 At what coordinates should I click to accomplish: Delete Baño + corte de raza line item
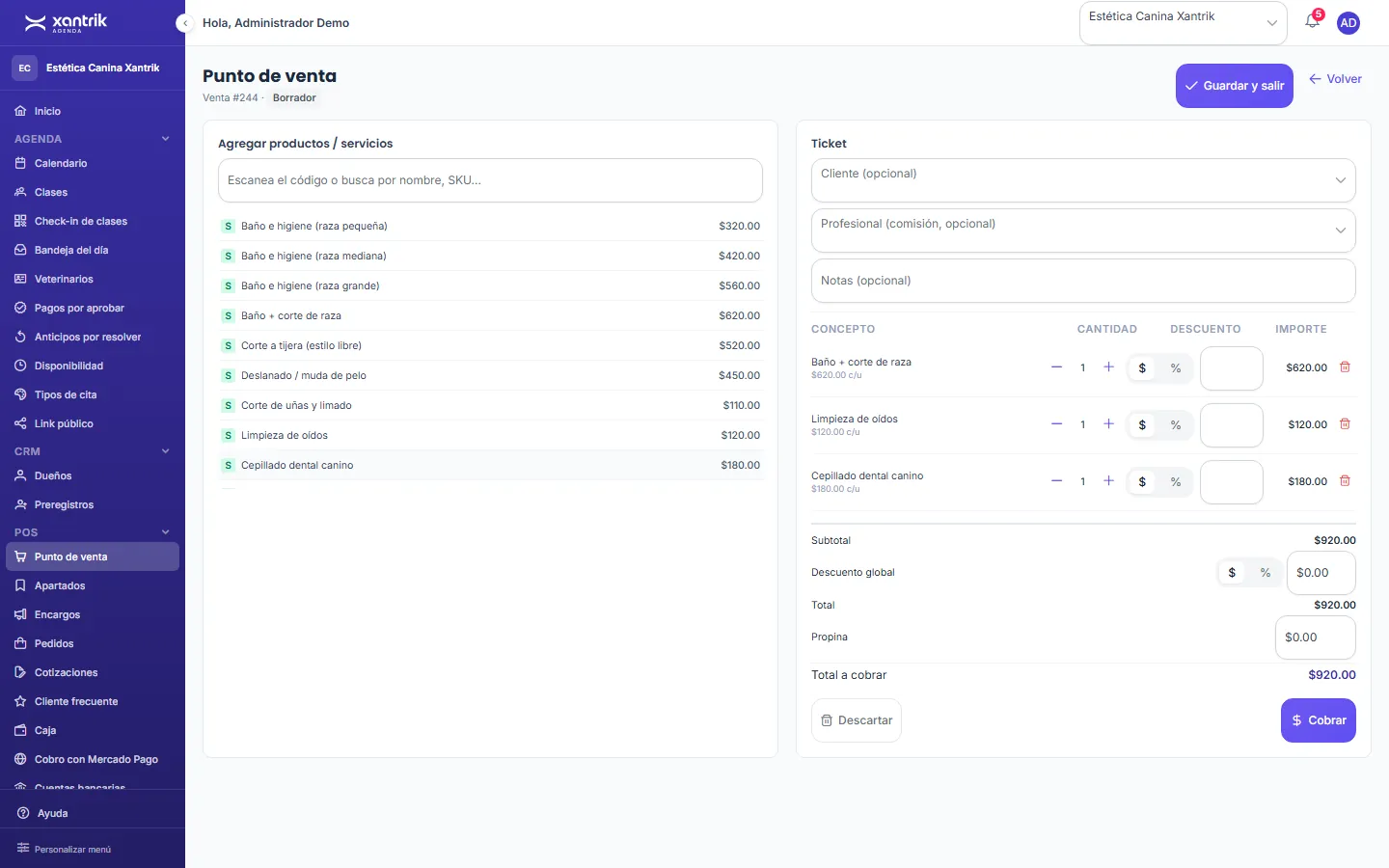1345,367
